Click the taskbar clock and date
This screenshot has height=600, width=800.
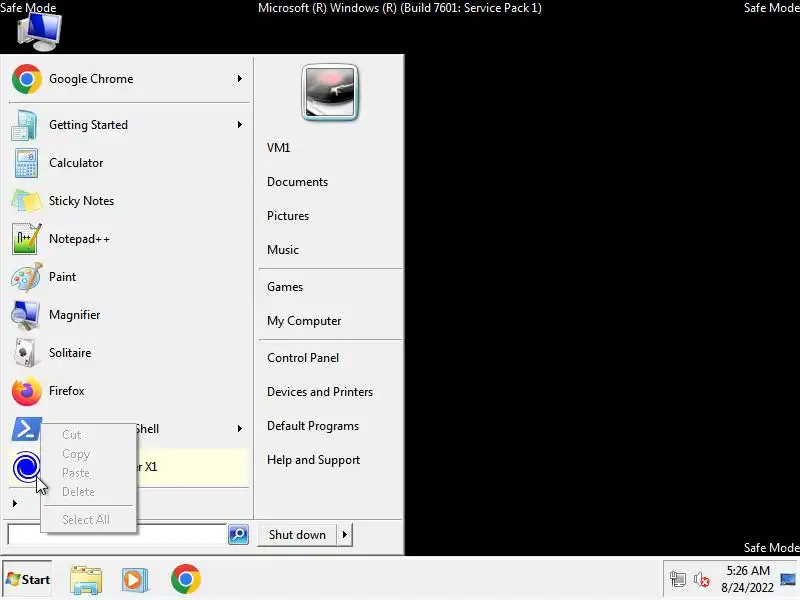point(747,580)
